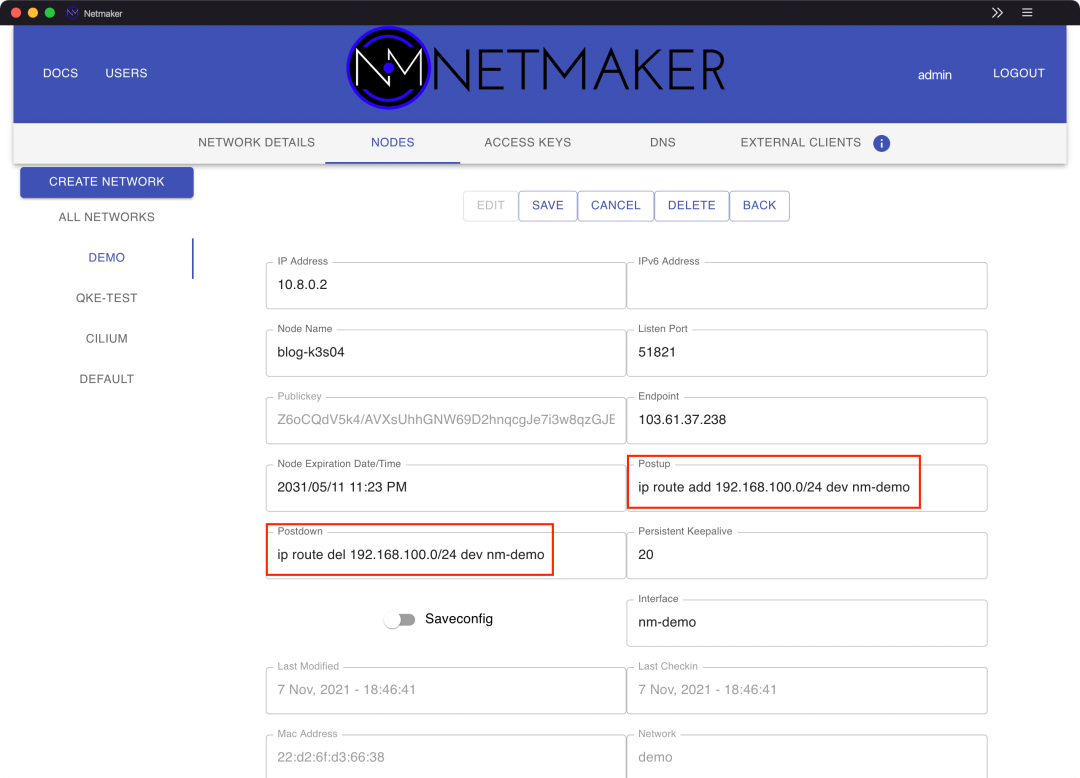This screenshot has height=778, width=1080.
Task: Go to the DNS tab
Action: coord(663,143)
